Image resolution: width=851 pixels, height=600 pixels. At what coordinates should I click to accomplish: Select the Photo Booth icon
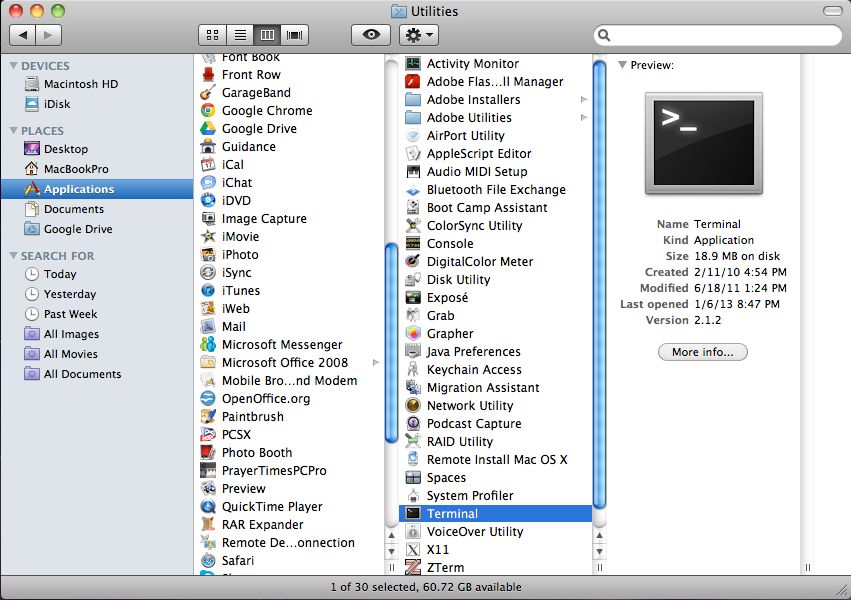(x=208, y=452)
